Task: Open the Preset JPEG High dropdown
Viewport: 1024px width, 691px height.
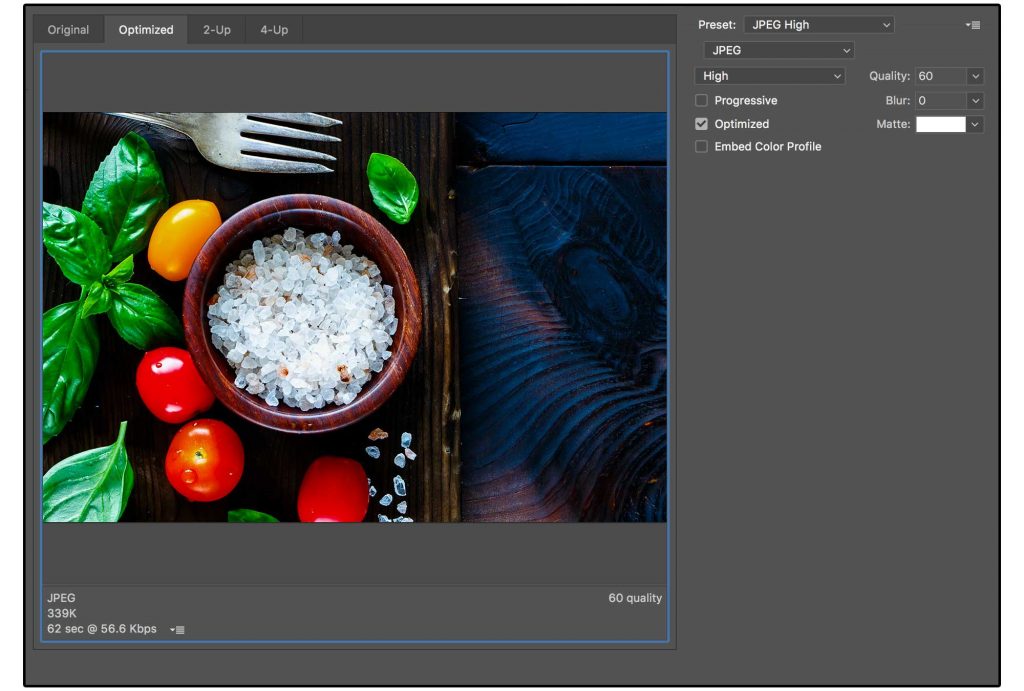Action: click(x=819, y=25)
